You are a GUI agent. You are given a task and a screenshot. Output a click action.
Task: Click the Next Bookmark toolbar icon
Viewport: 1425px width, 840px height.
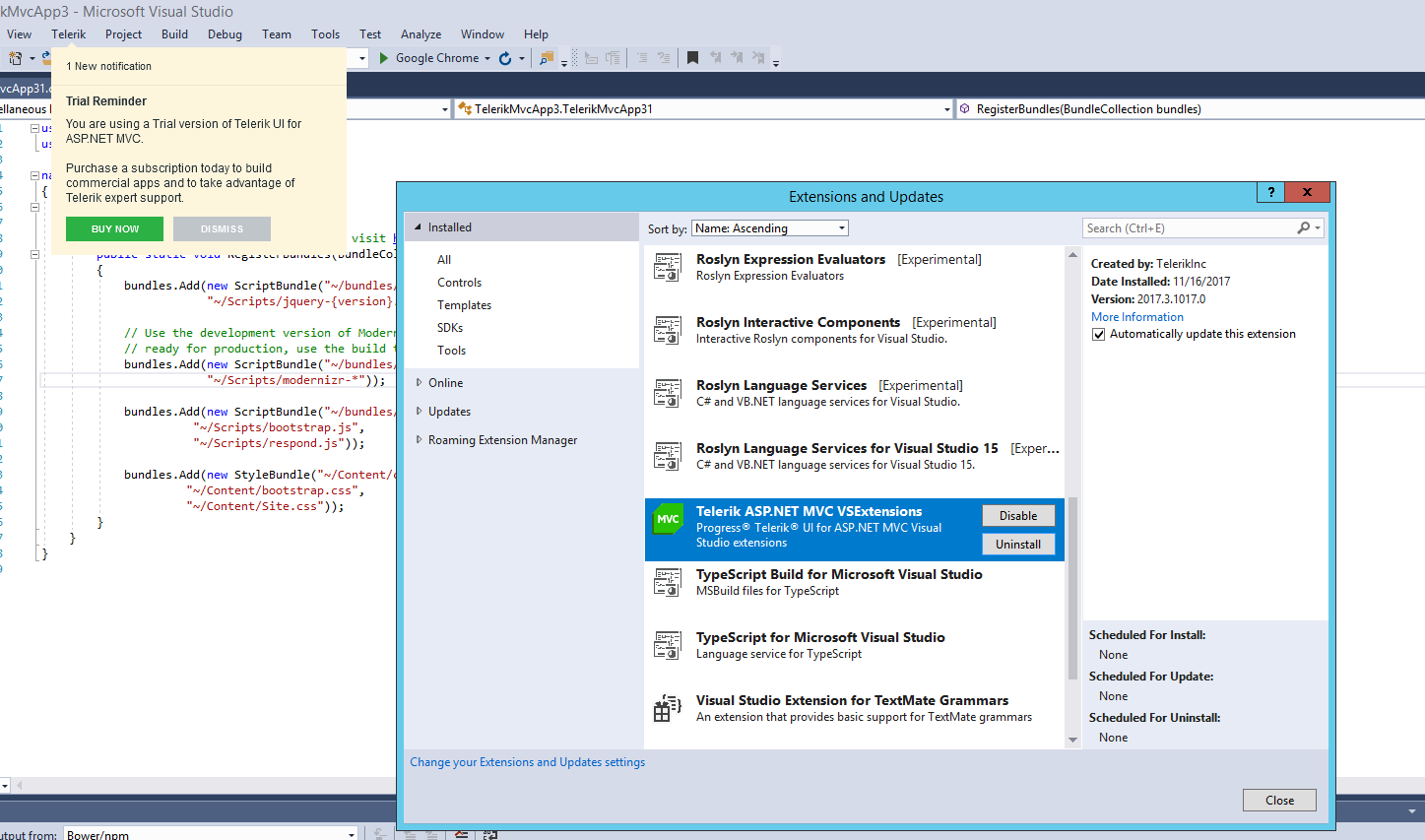click(737, 58)
